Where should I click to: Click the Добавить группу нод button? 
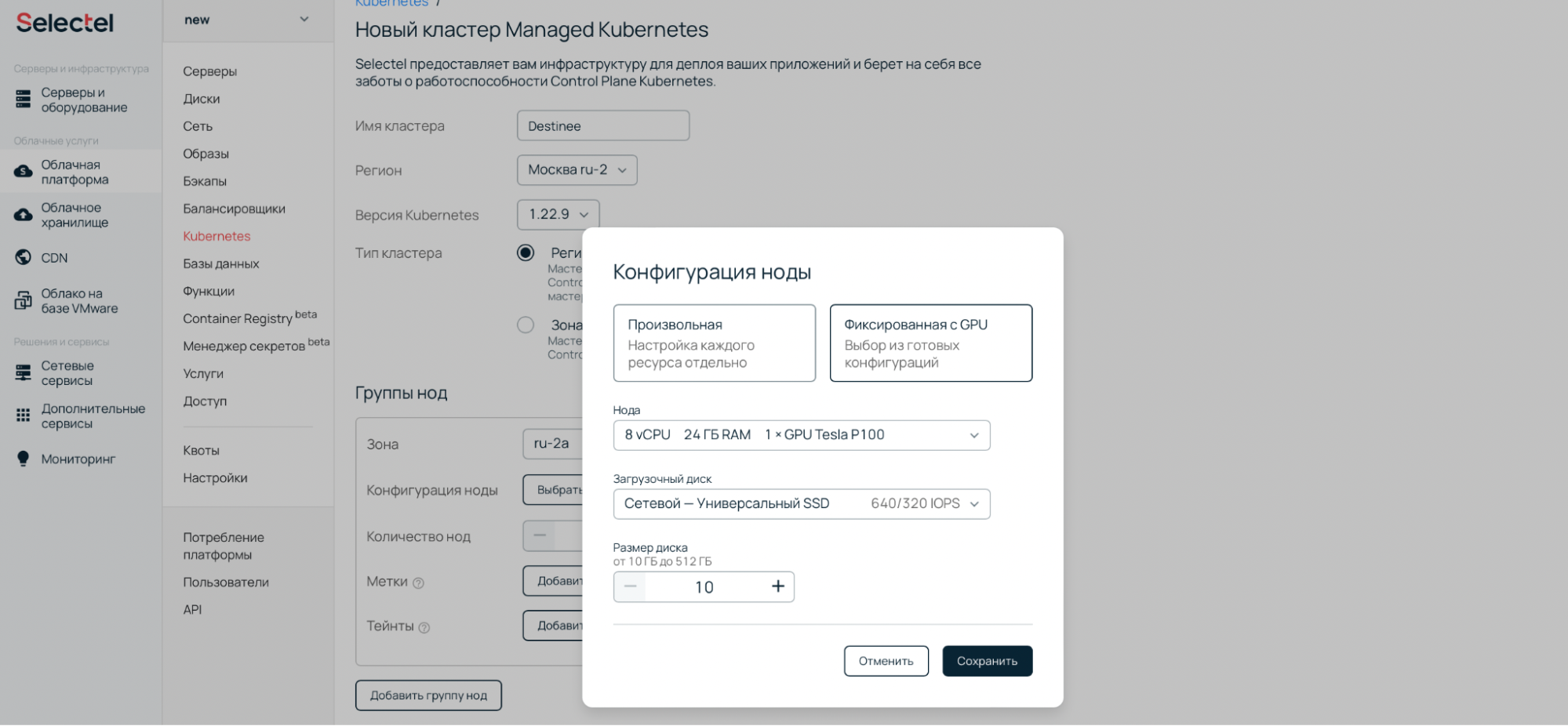(x=428, y=695)
